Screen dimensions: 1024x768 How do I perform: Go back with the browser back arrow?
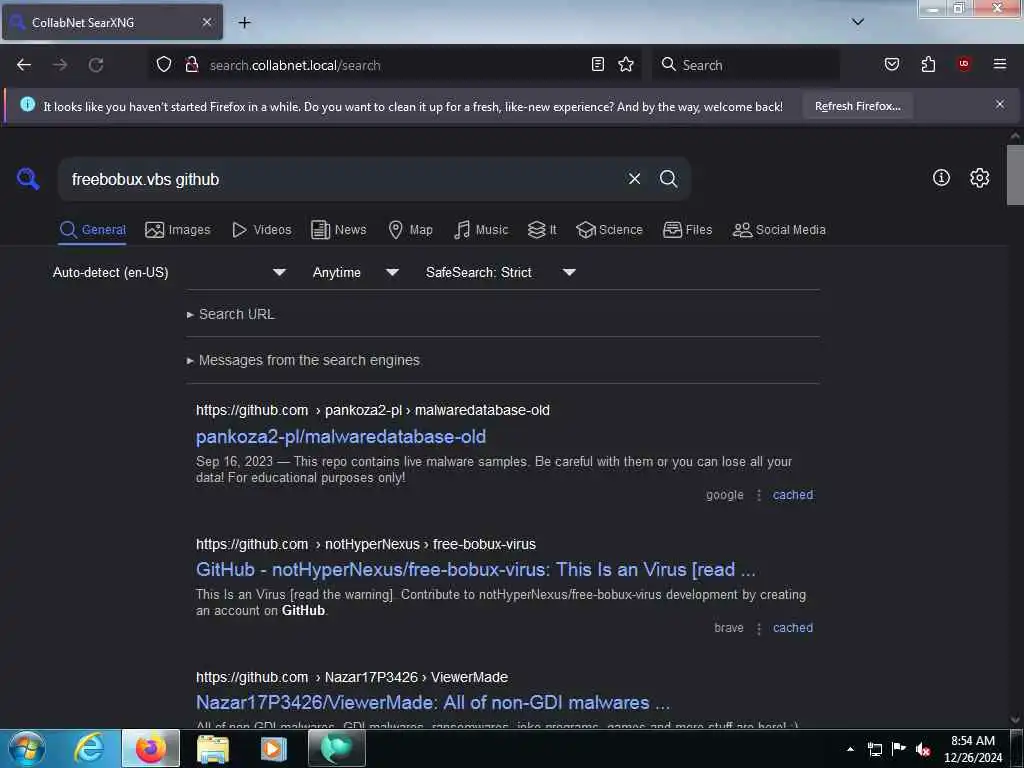(24, 65)
